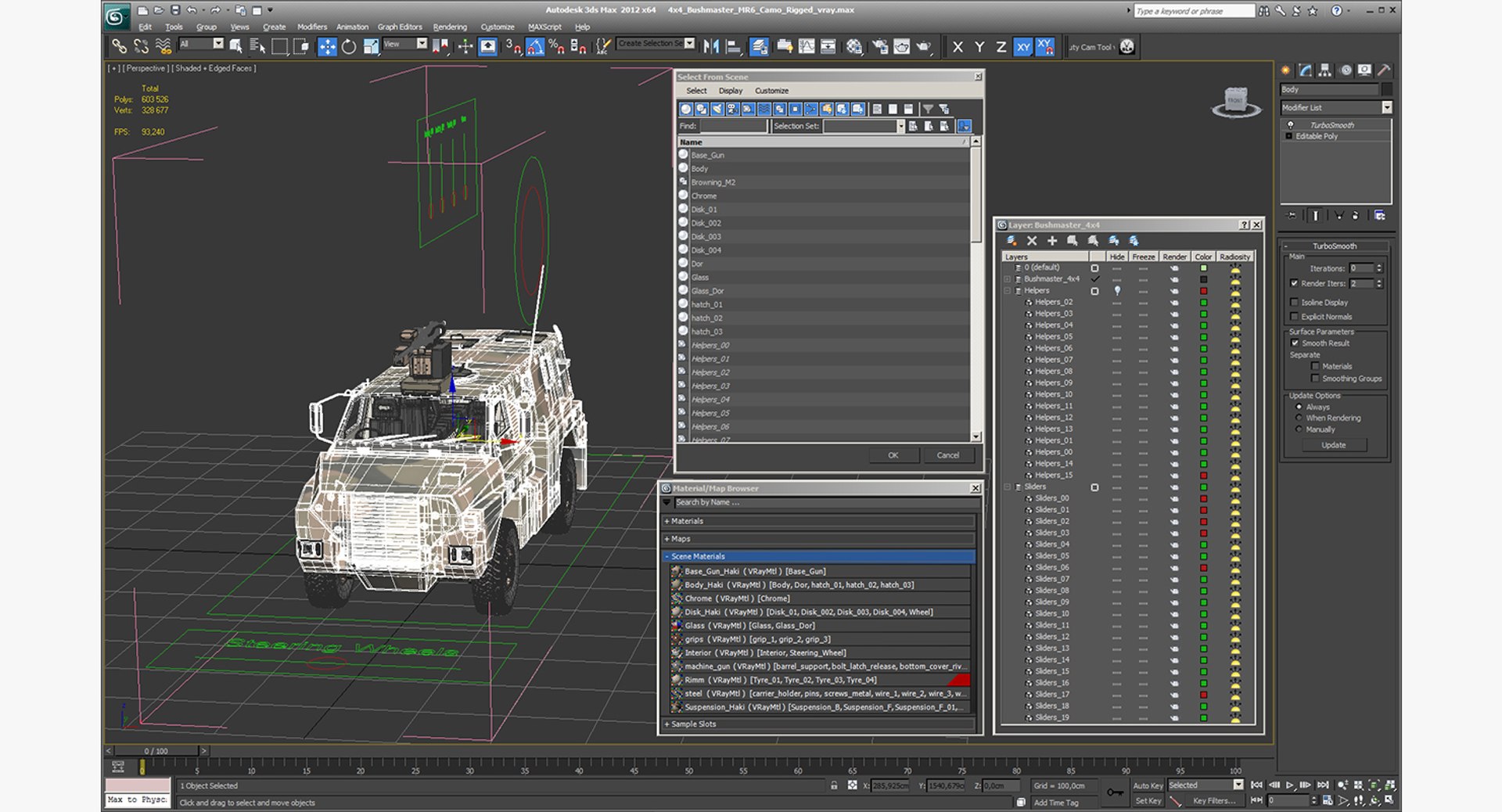The width and height of the screenshot is (1502, 812).
Task: Restrict transform to the X axis
Action: point(958,47)
